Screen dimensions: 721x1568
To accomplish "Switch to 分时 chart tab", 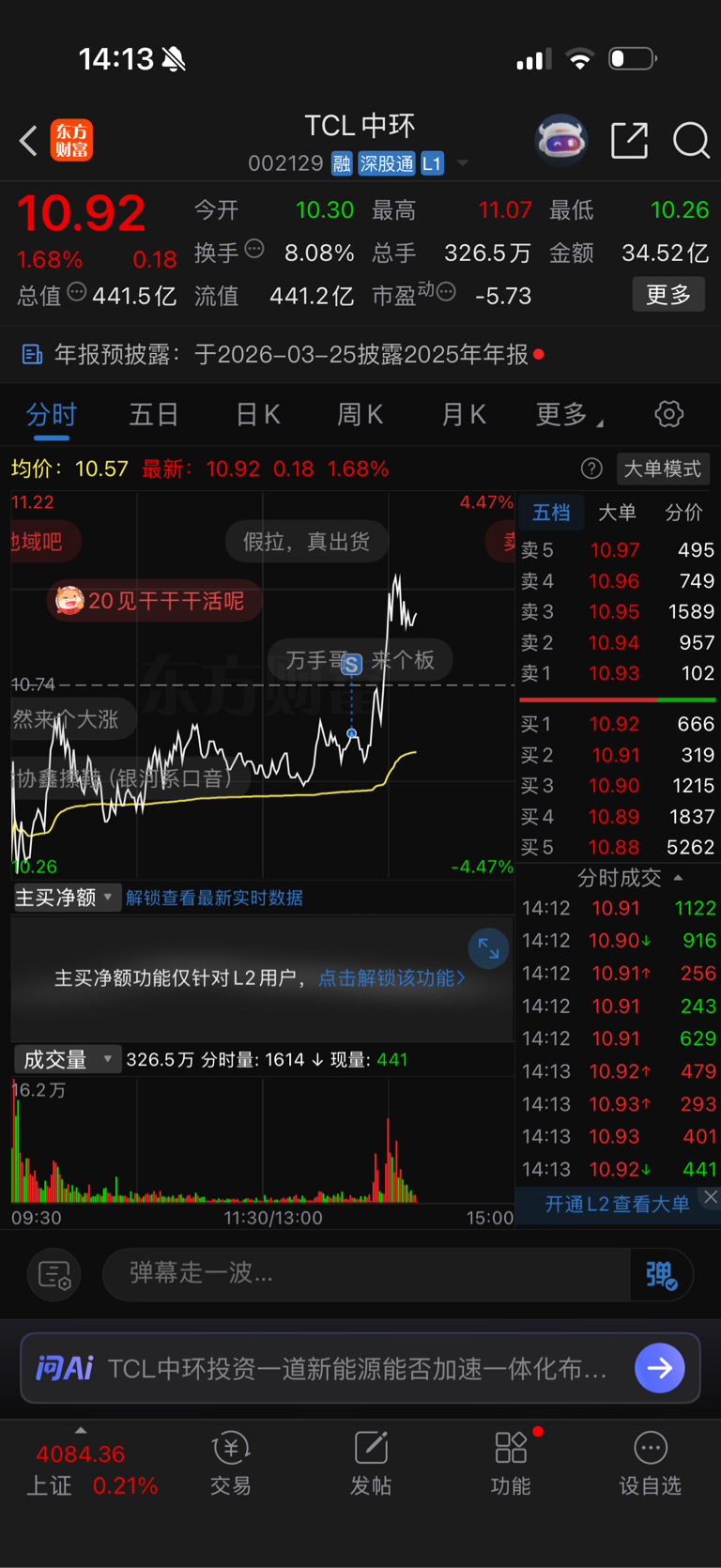I will 51,414.
